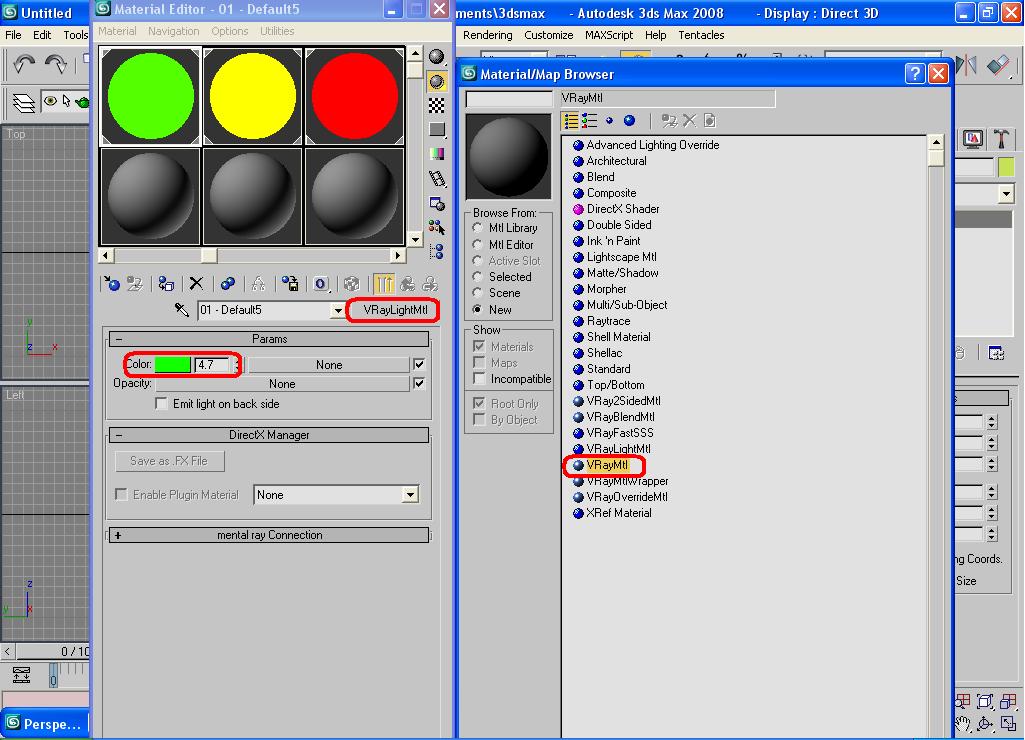Select the yellow material sample slot
Screen dimensions: 1025x740
(x=252, y=96)
